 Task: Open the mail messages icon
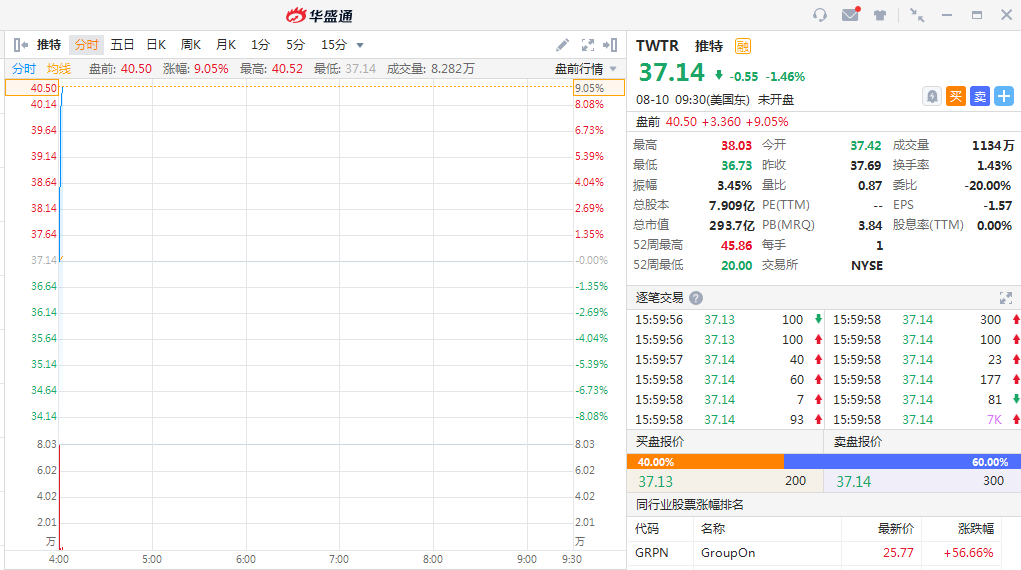850,15
